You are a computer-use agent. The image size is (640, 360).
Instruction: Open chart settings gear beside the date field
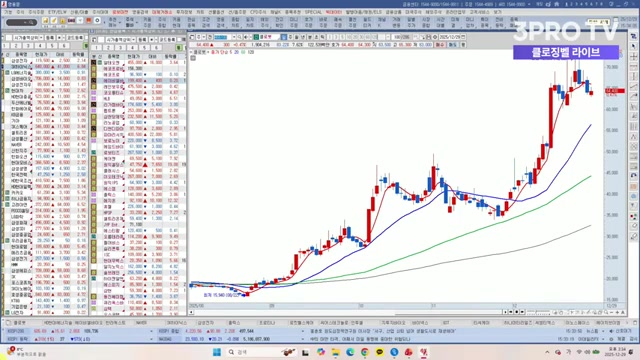point(435,37)
